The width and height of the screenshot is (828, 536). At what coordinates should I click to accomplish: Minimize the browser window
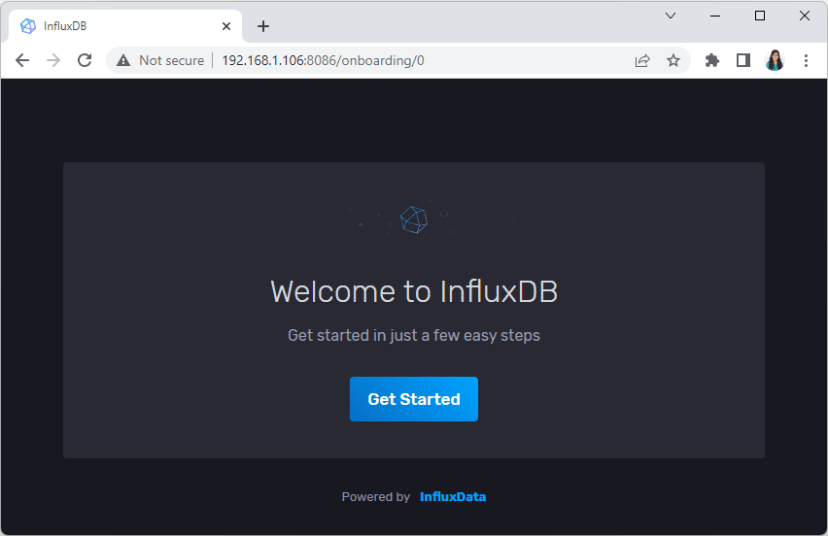715,16
